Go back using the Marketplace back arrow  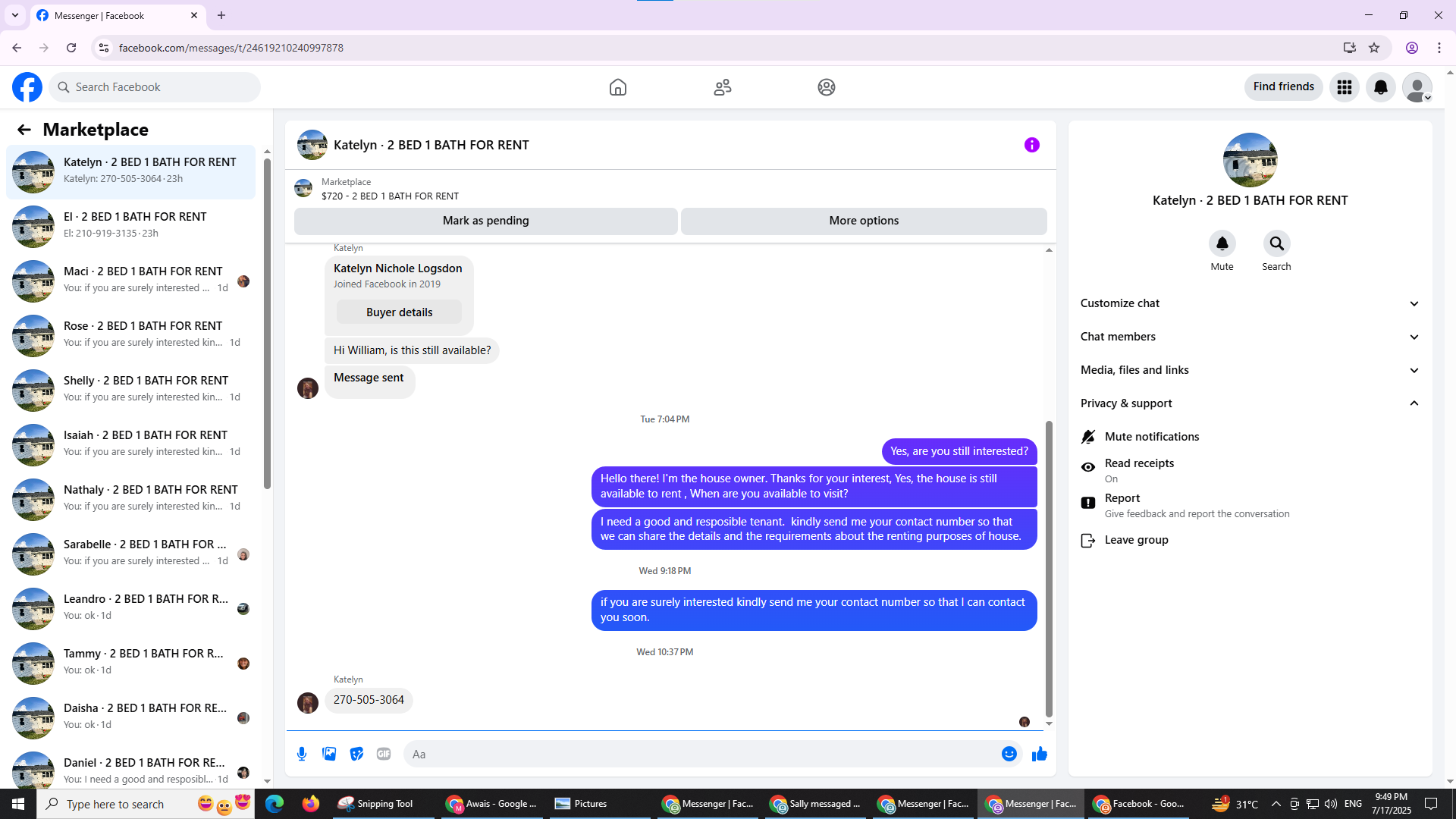[x=24, y=130]
